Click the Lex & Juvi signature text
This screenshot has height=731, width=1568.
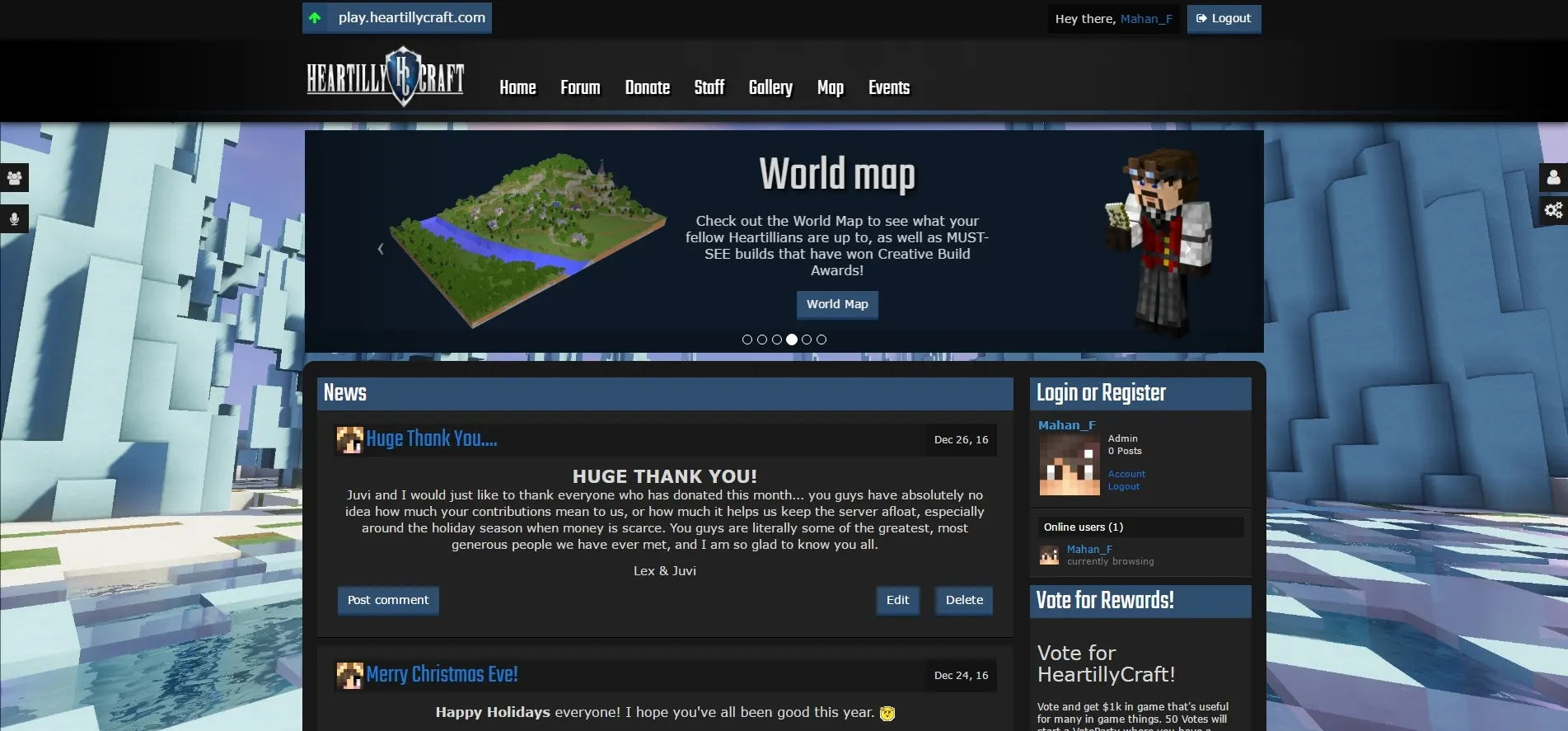[665, 570]
